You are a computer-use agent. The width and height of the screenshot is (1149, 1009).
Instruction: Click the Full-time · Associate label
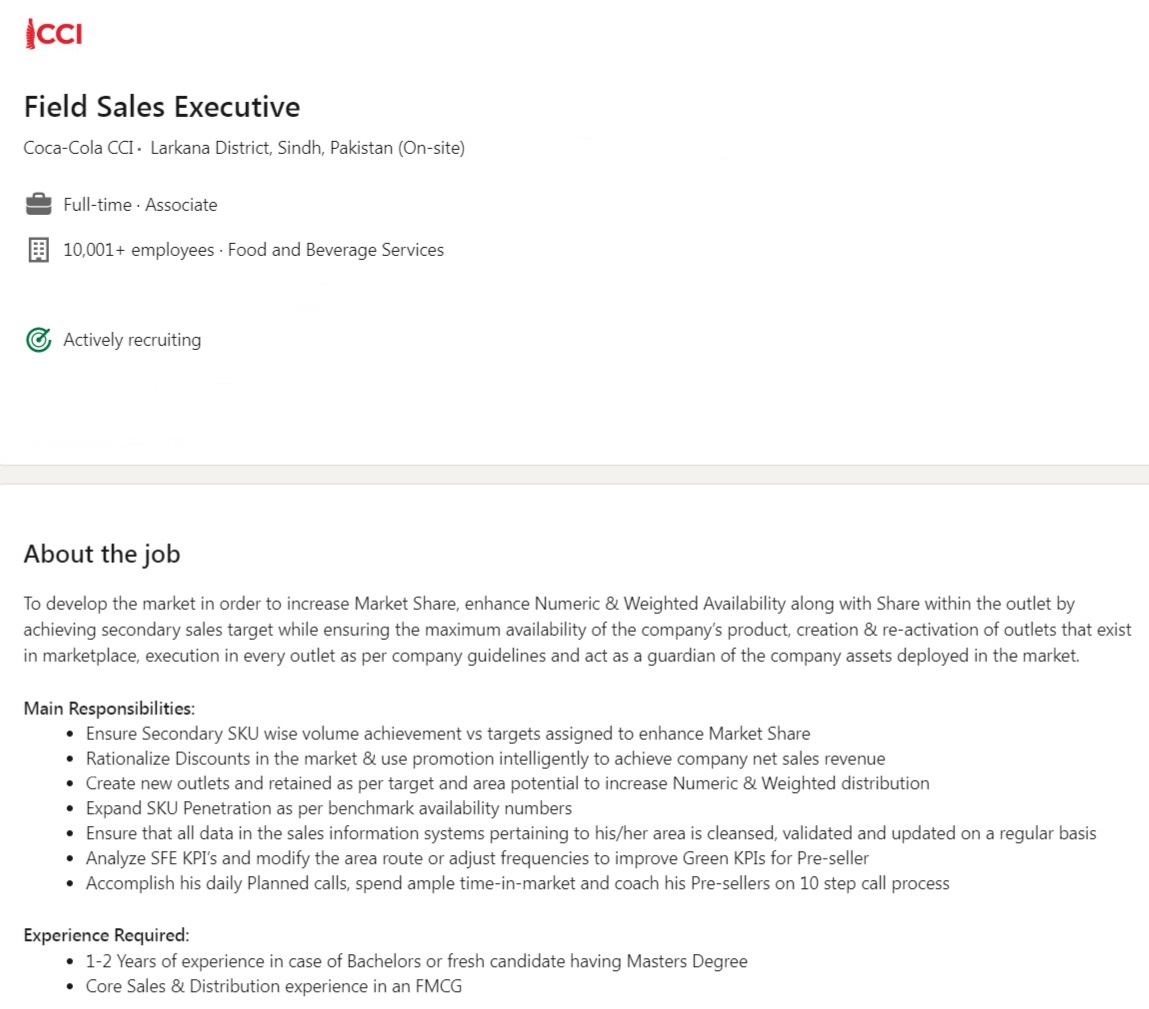coord(140,205)
